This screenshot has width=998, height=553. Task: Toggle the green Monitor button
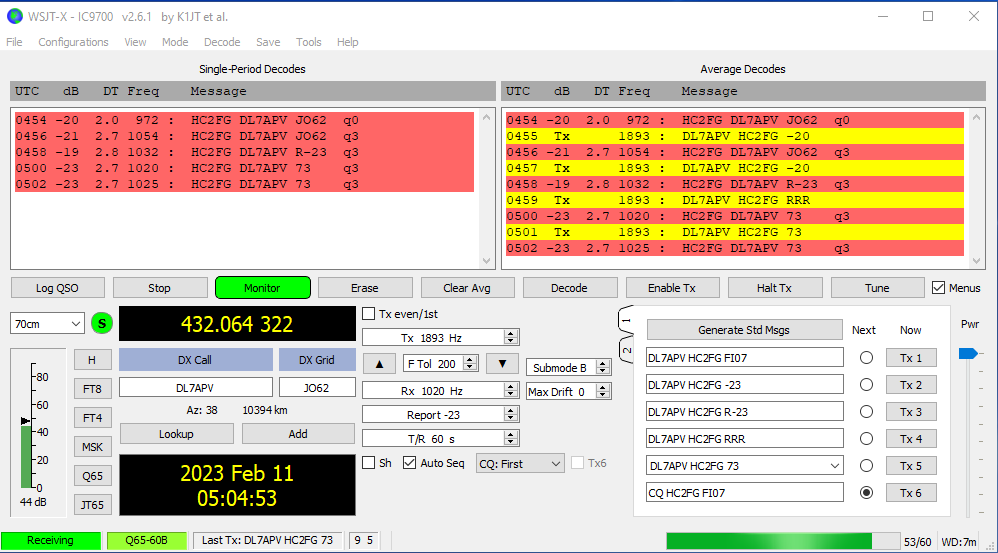point(262,288)
